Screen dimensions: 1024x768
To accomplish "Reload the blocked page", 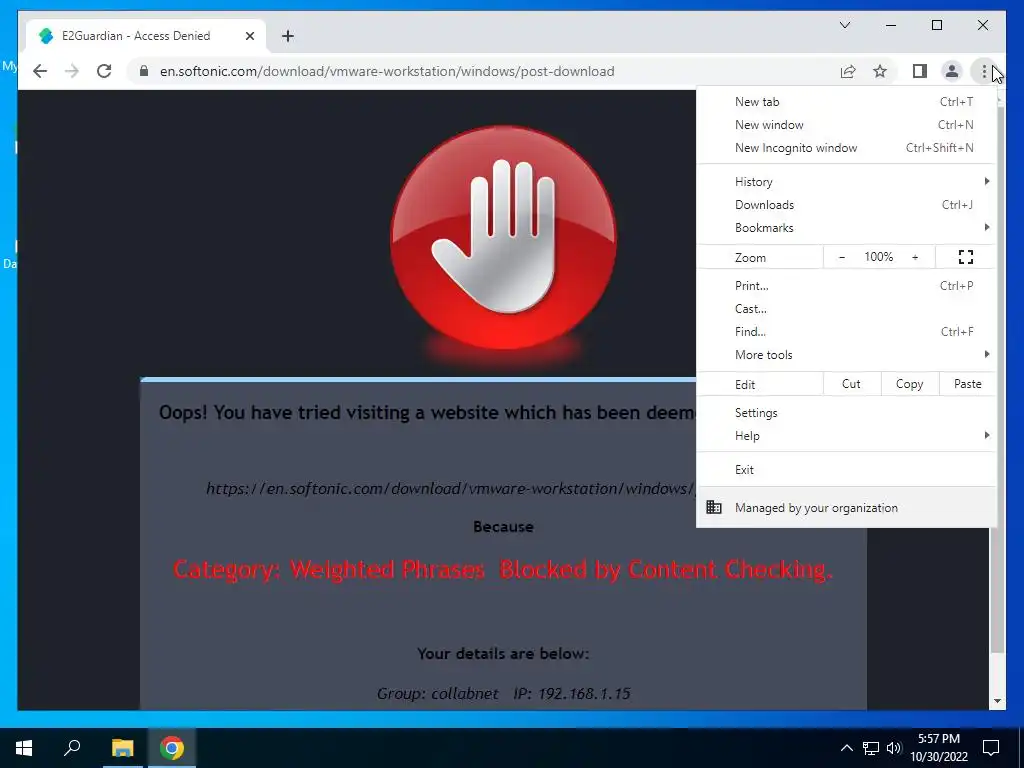I will 104,71.
